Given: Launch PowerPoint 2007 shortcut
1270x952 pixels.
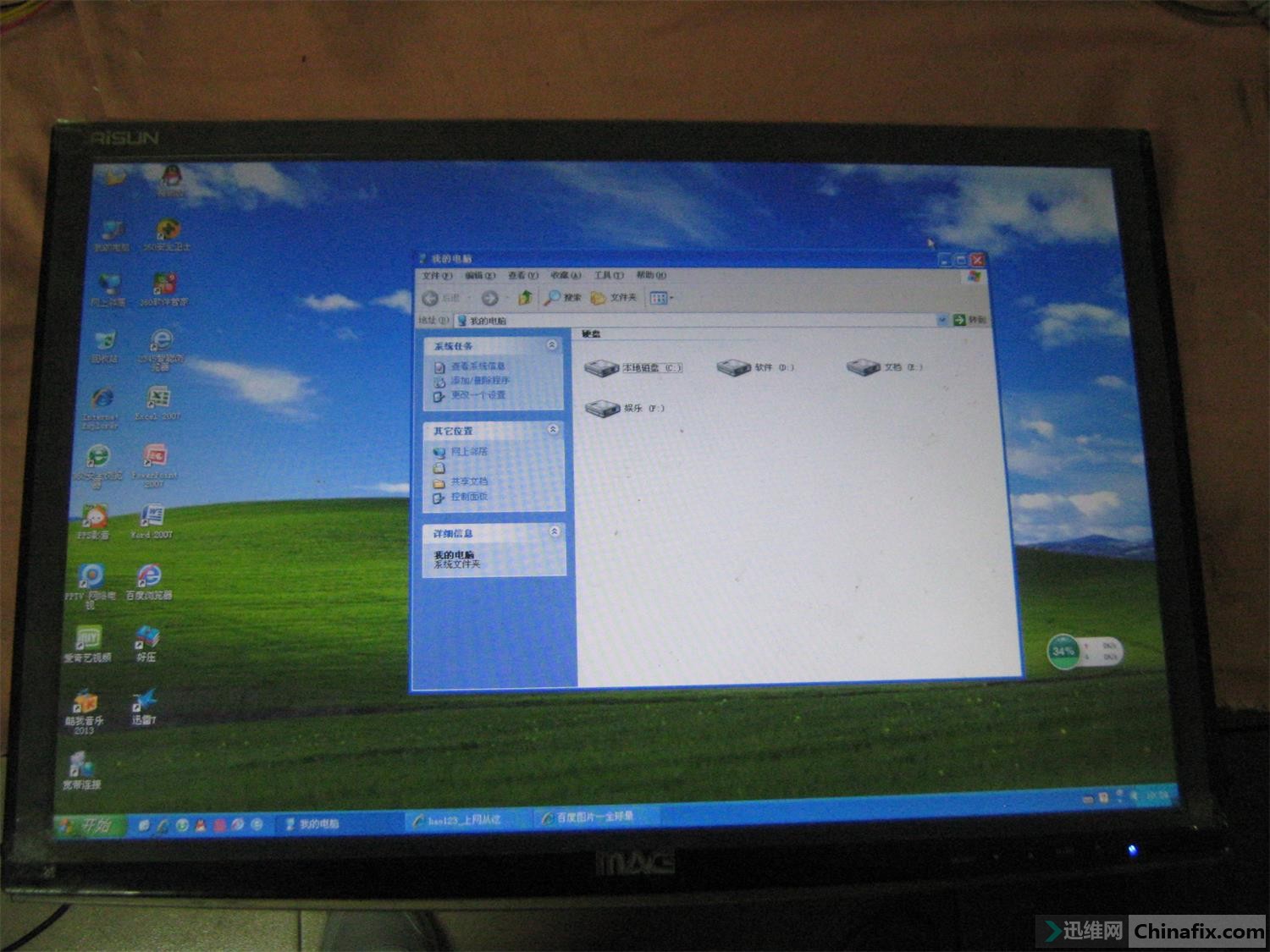Looking at the screenshot, I should pyautogui.click(x=155, y=466).
